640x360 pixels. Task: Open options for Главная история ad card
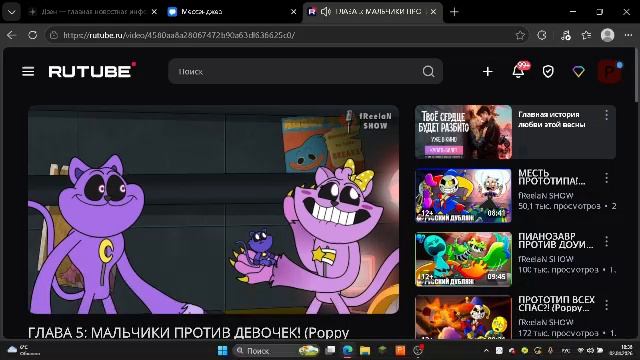607,115
